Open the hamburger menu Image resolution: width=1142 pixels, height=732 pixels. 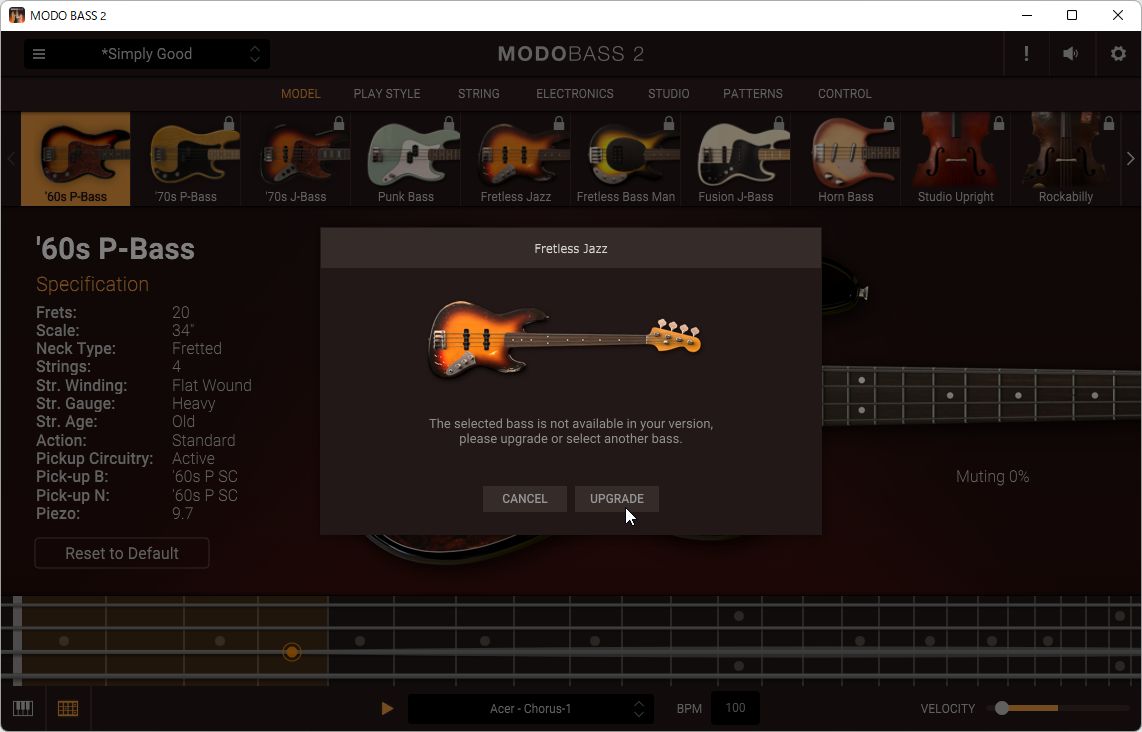click(39, 53)
